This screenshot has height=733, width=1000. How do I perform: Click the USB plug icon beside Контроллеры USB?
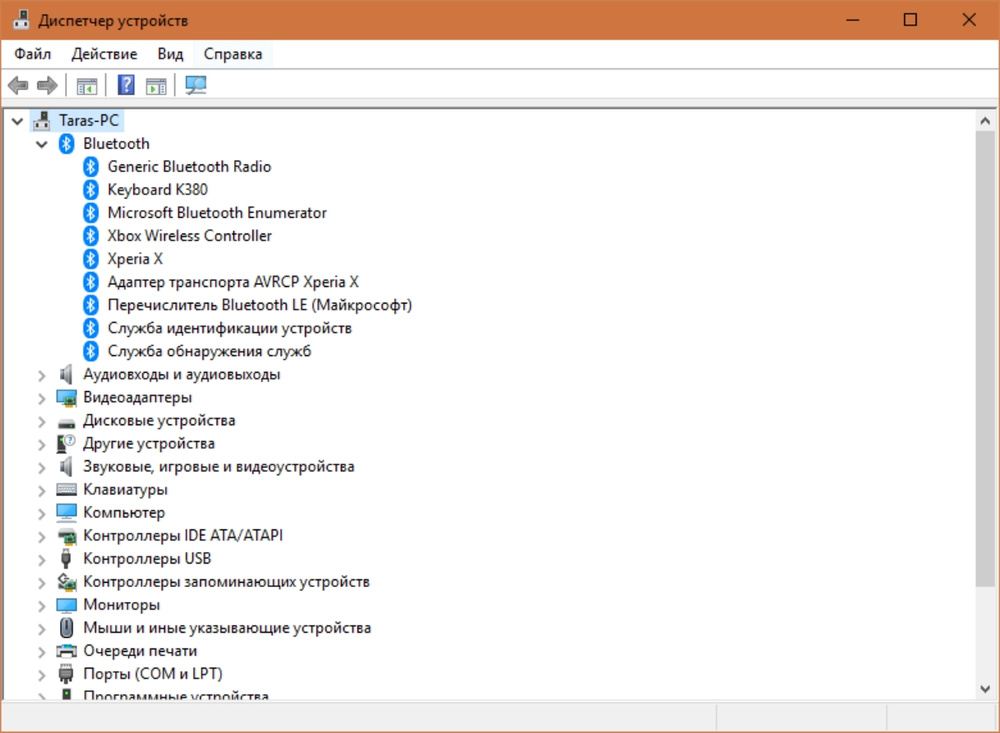tap(67, 559)
